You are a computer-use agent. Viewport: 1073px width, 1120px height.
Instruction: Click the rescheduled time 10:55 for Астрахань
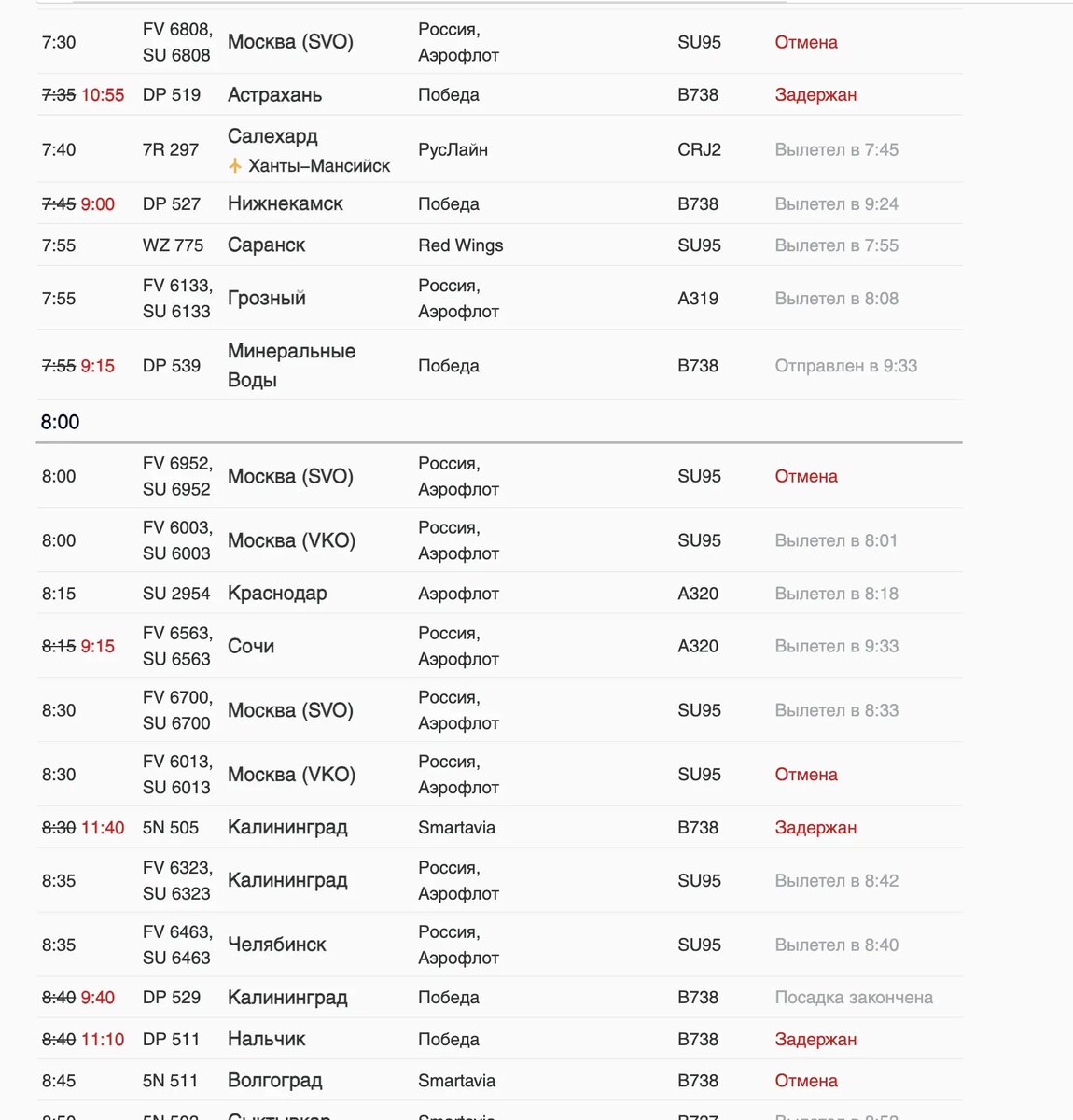tap(103, 95)
